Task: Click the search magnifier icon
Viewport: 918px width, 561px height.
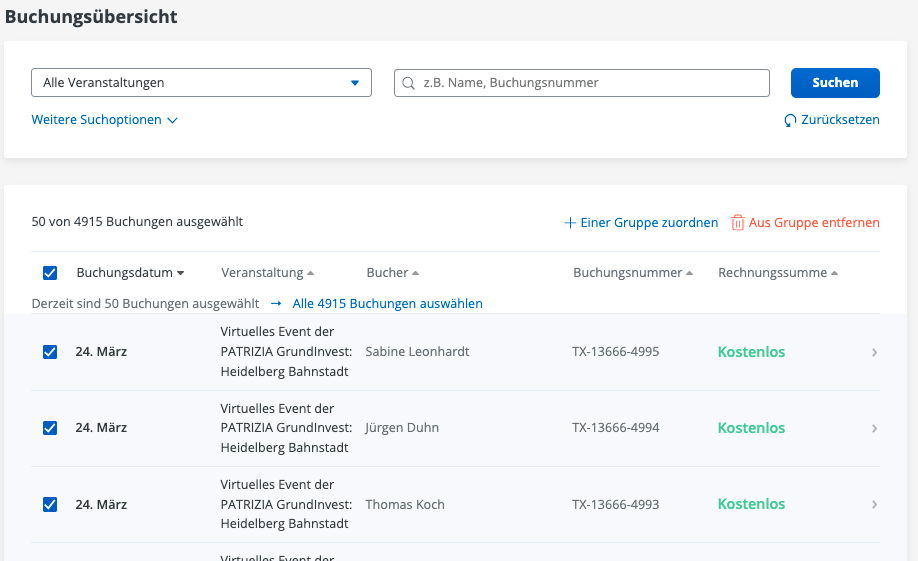Action: pos(408,83)
